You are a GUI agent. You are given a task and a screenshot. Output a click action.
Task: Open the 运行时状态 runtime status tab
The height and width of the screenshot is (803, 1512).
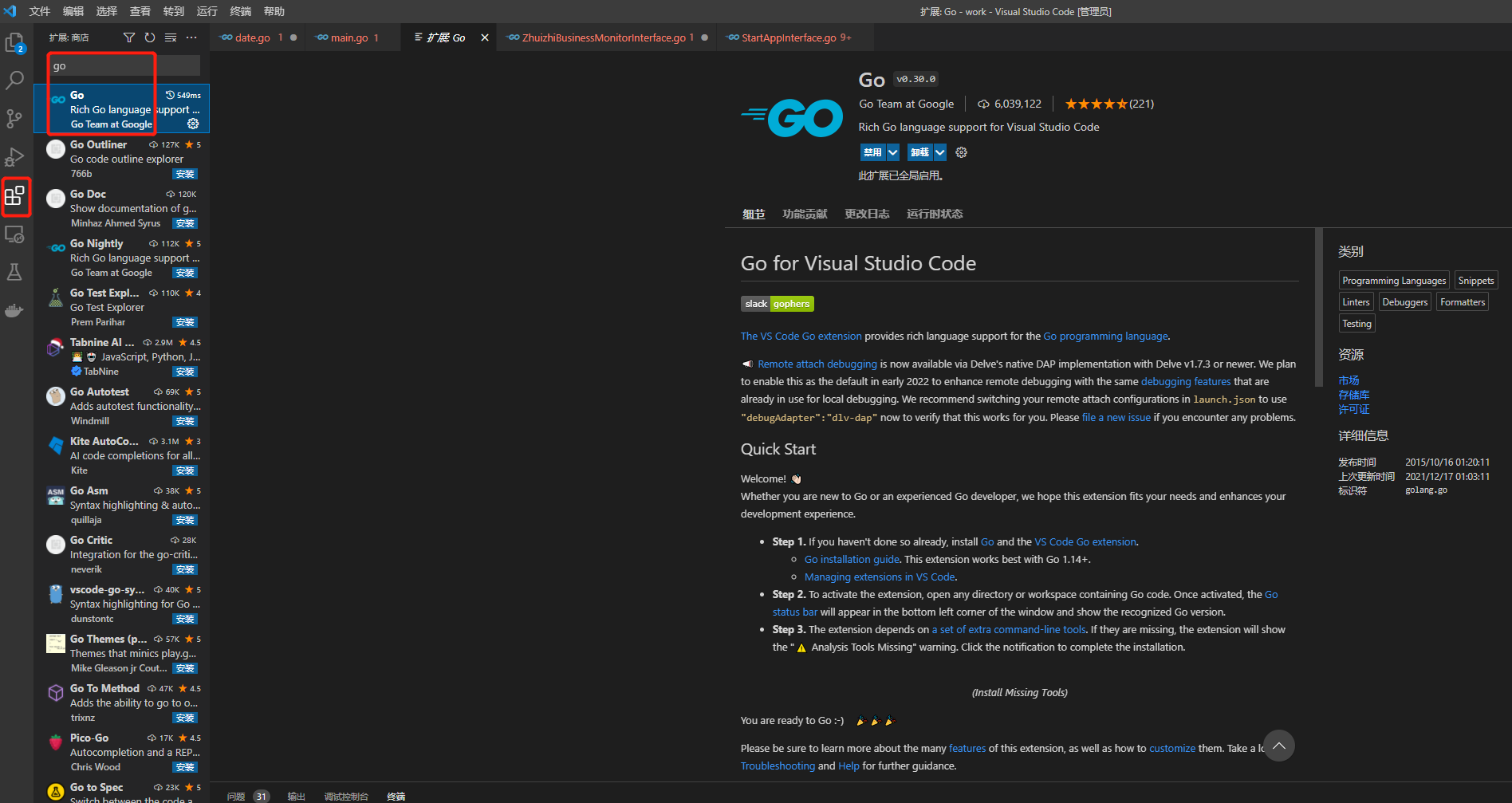coord(935,214)
